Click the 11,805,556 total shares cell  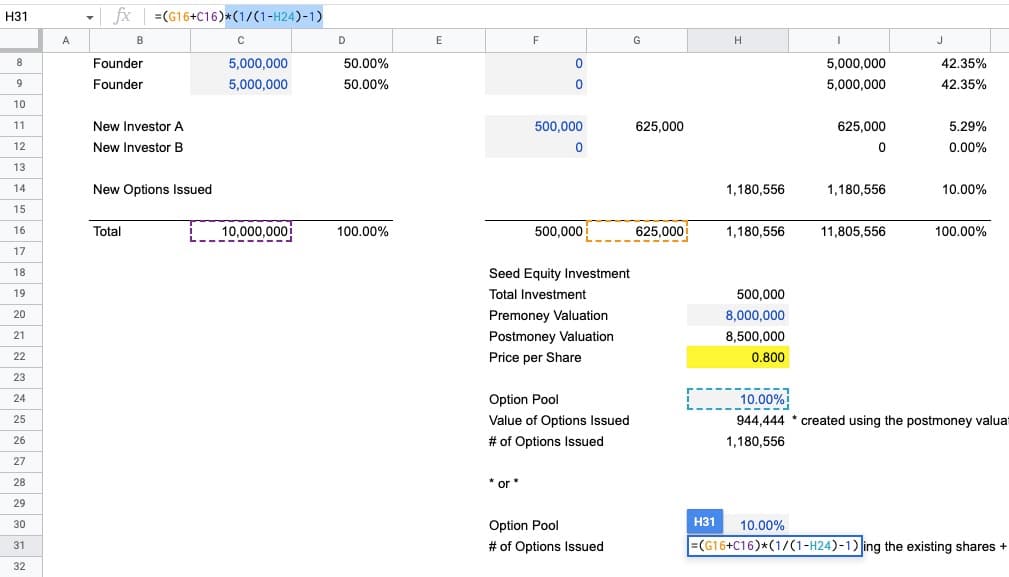[838, 232]
